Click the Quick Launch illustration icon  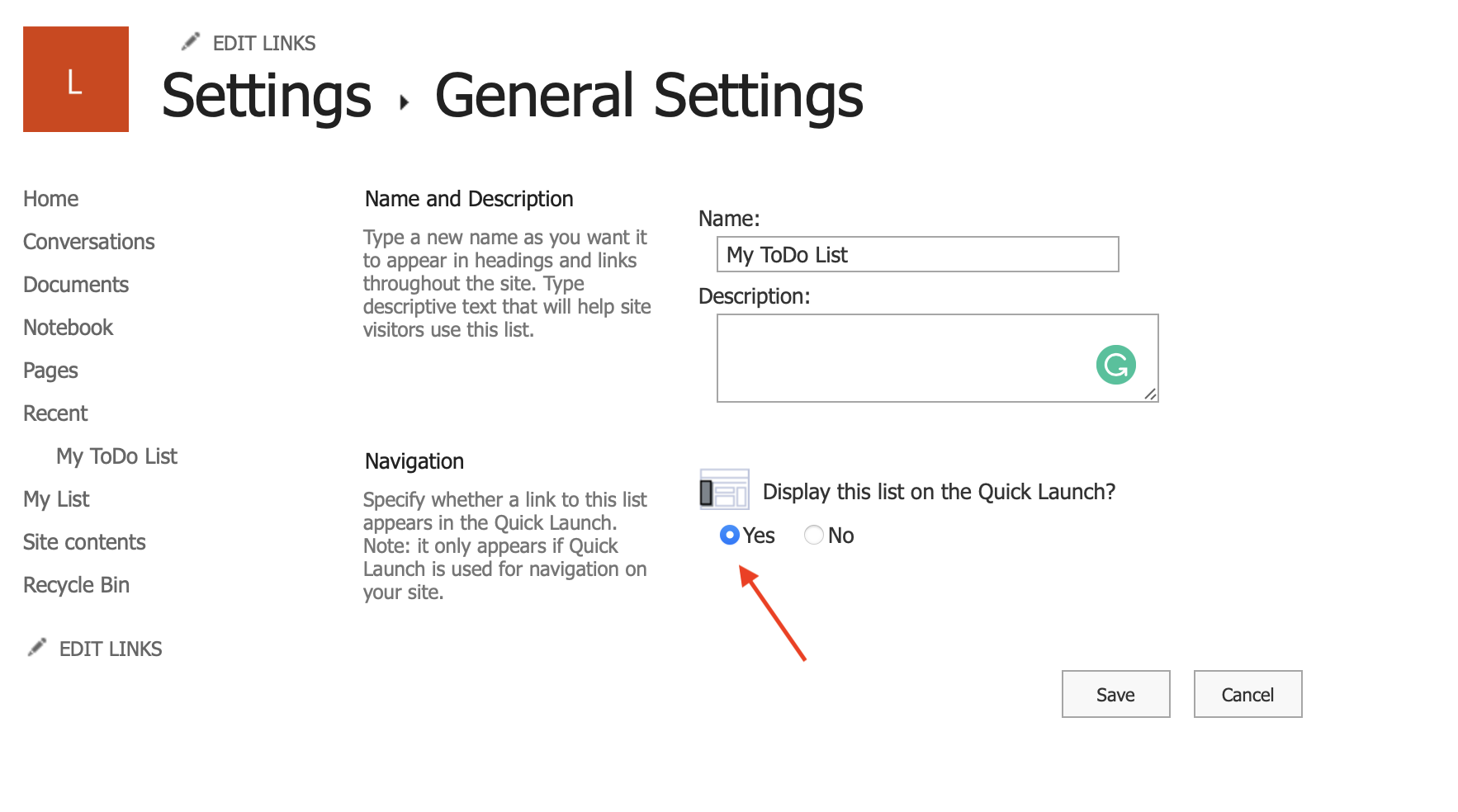[725, 489]
